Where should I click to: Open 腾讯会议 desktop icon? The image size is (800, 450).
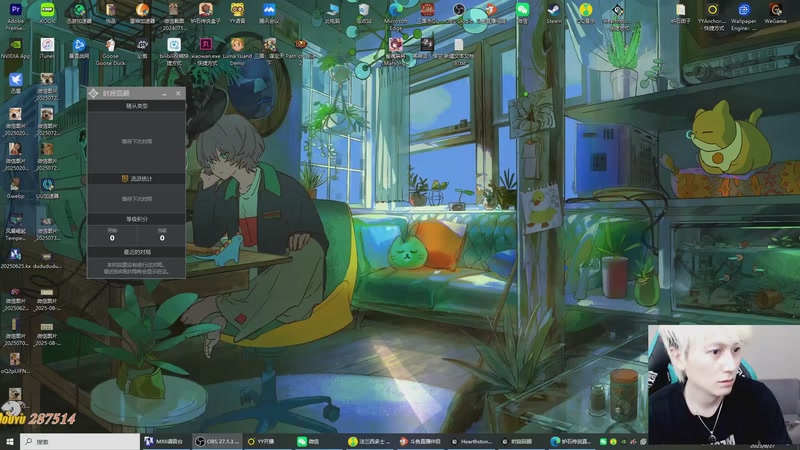coord(269,14)
